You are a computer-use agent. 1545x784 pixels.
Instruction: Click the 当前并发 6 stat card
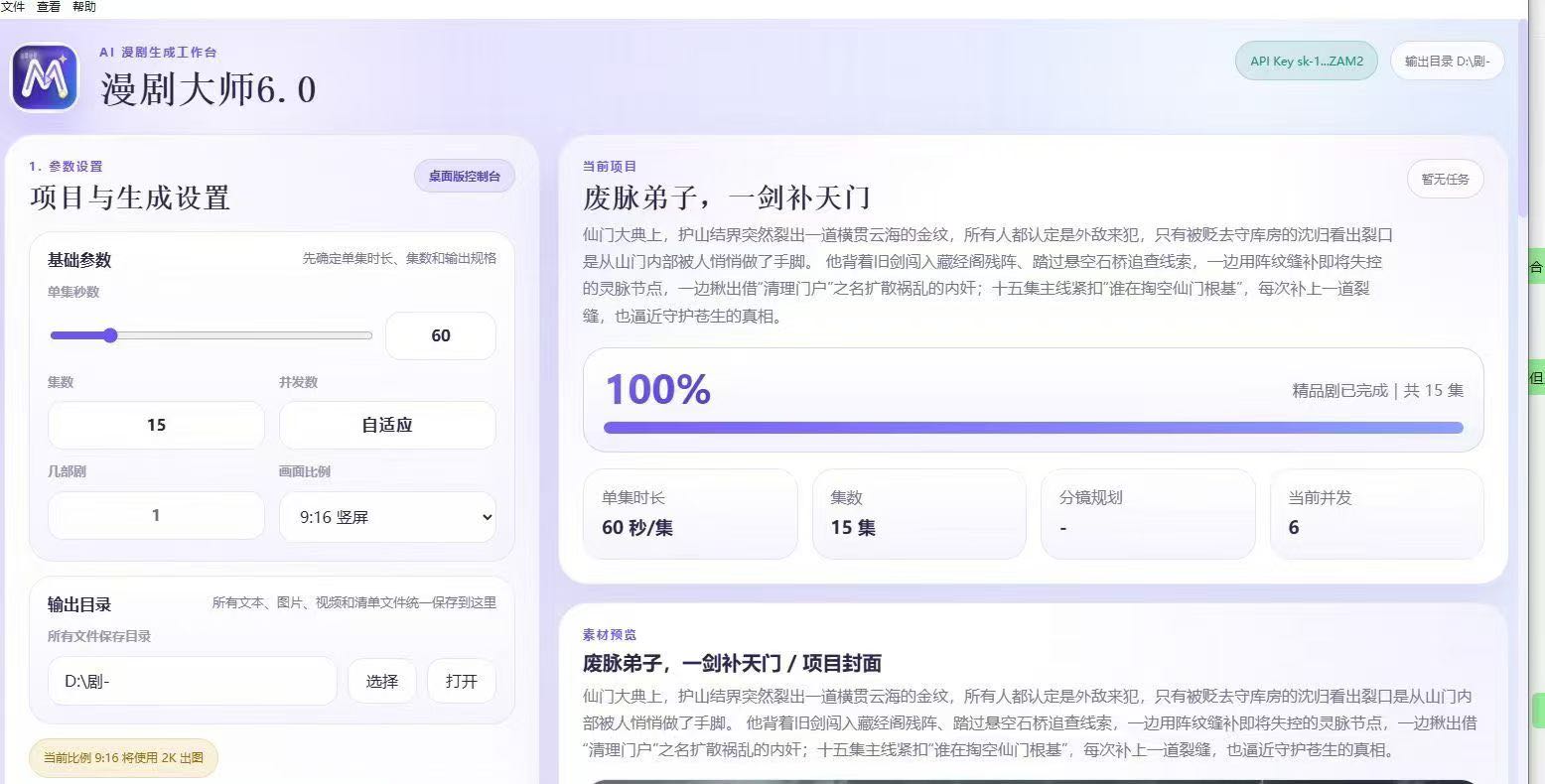(x=1376, y=513)
